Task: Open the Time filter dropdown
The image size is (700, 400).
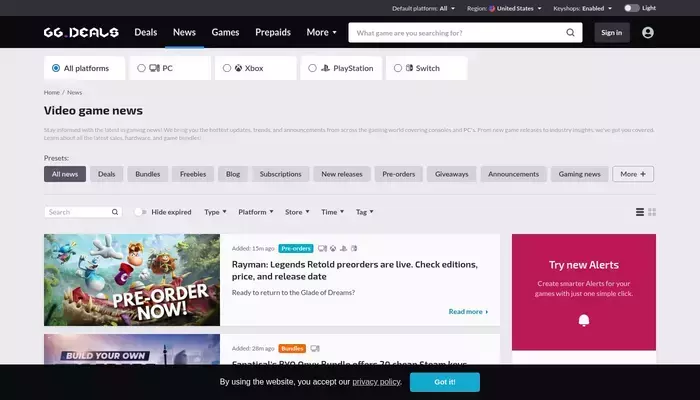Action: (333, 212)
